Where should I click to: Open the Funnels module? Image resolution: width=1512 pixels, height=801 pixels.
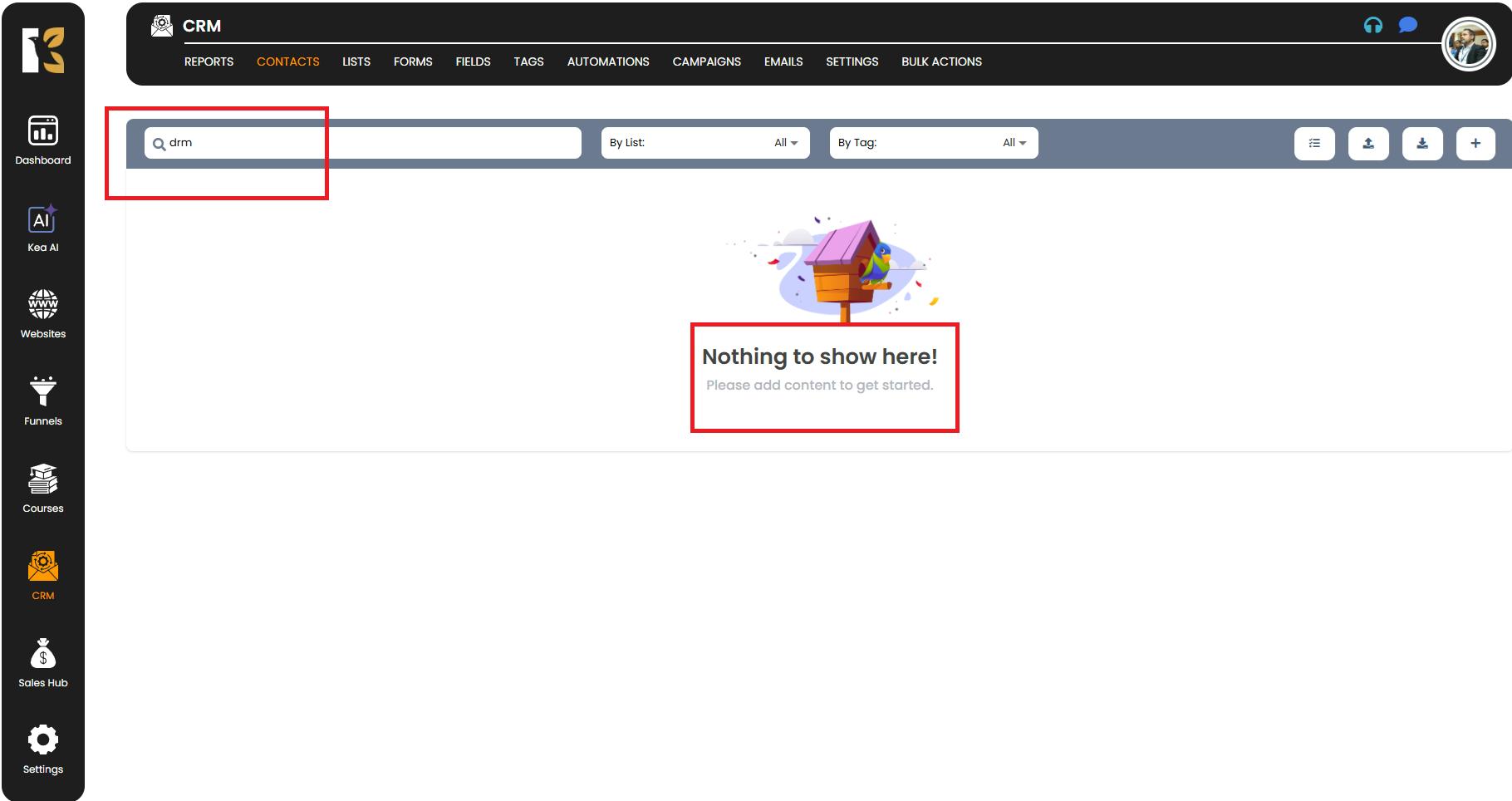pos(43,401)
